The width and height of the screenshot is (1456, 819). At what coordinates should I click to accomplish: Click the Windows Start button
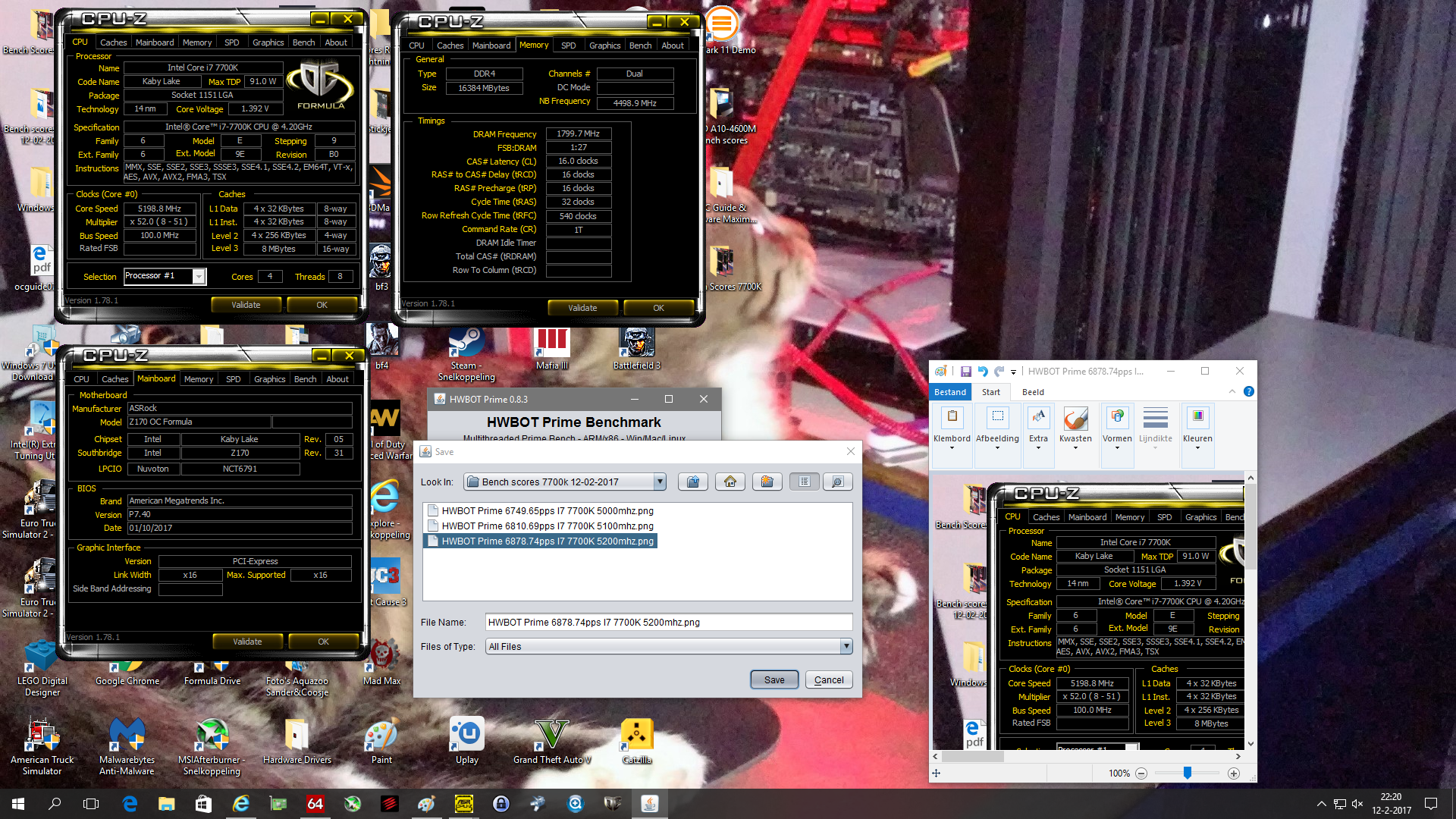[x=18, y=804]
